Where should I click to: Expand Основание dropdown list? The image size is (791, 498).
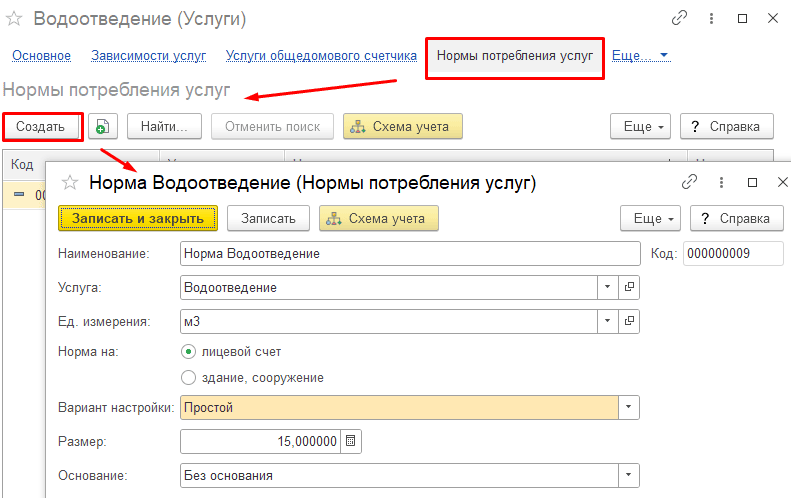tap(629, 475)
